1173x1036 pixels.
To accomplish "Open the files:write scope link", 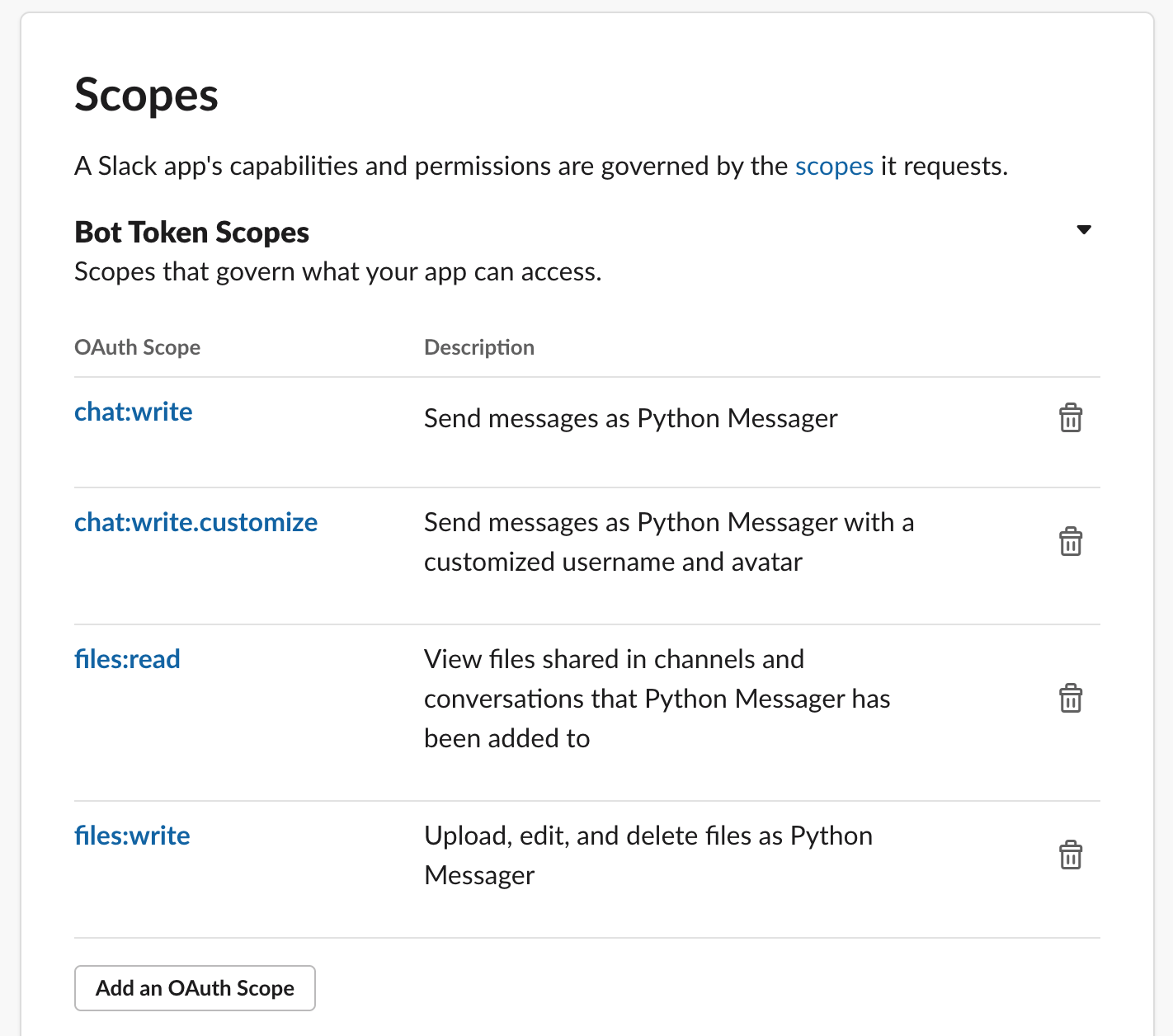I will [x=132, y=836].
